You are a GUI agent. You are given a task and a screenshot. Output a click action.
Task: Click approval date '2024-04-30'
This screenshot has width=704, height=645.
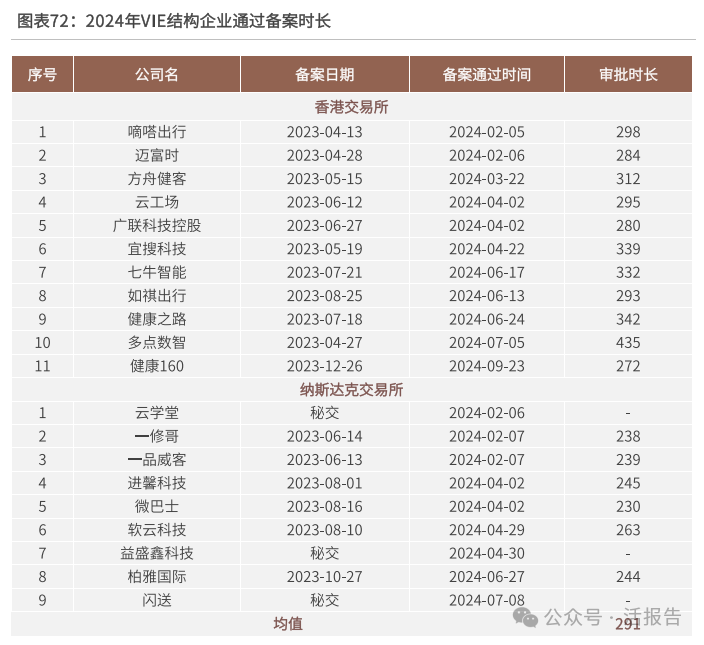(487, 553)
